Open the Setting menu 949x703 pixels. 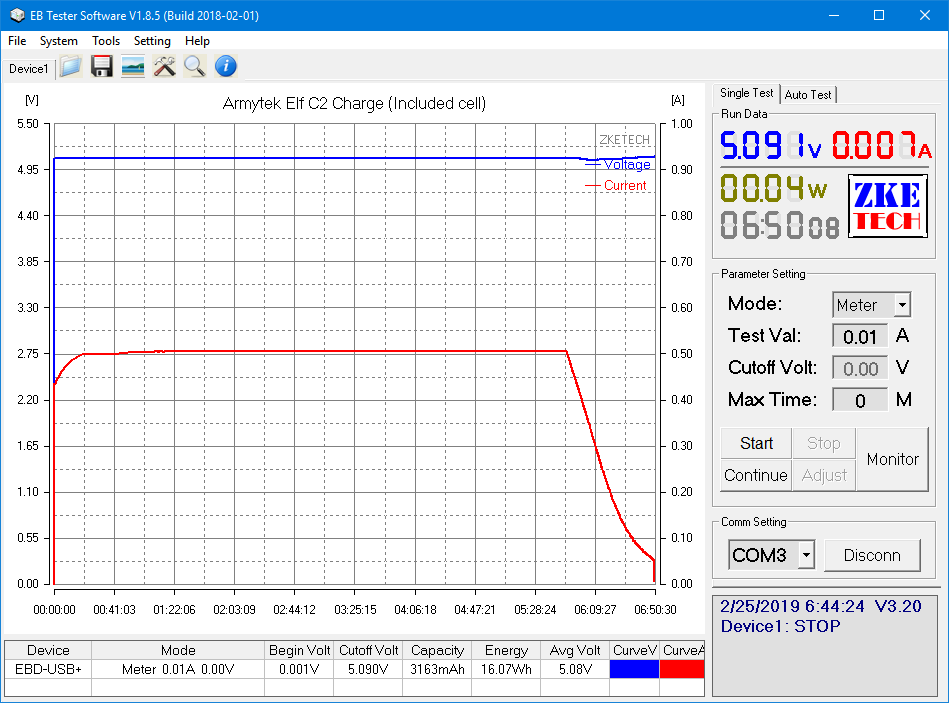(152, 41)
